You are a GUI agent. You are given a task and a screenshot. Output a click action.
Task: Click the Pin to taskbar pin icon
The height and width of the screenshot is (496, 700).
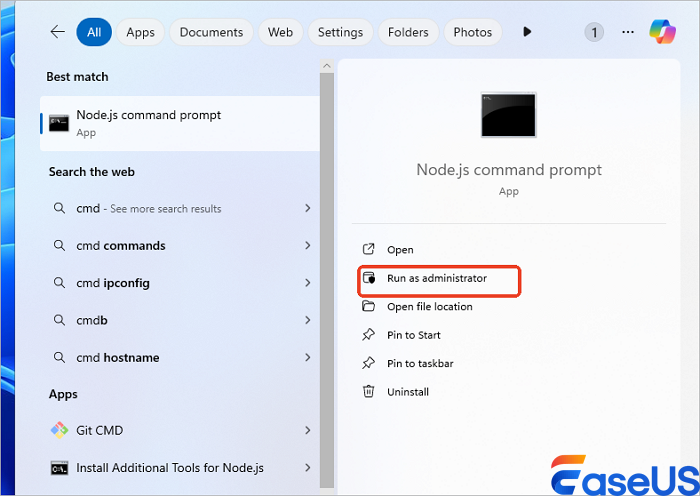pos(368,363)
